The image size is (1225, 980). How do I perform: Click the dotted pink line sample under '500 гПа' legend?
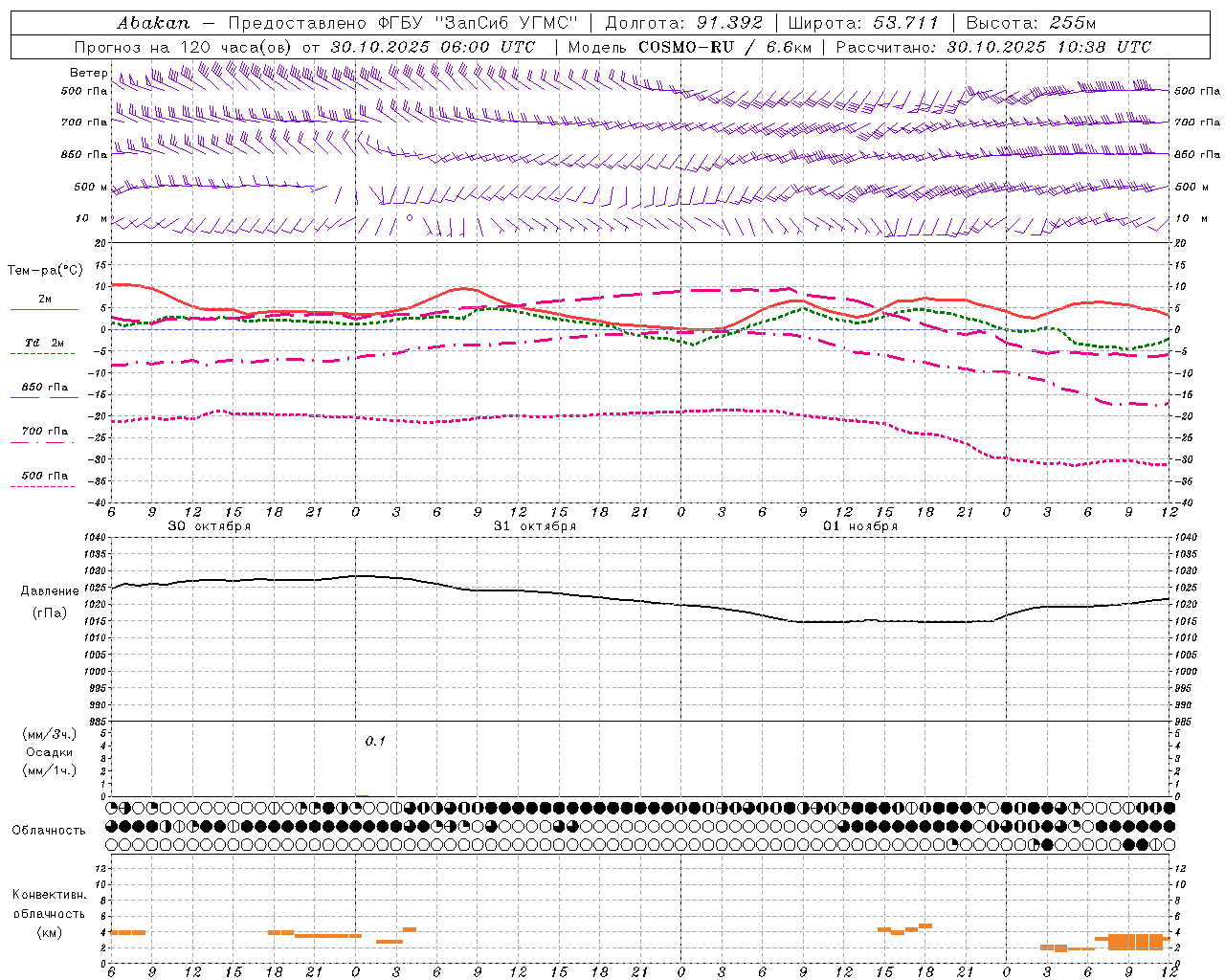(x=42, y=486)
